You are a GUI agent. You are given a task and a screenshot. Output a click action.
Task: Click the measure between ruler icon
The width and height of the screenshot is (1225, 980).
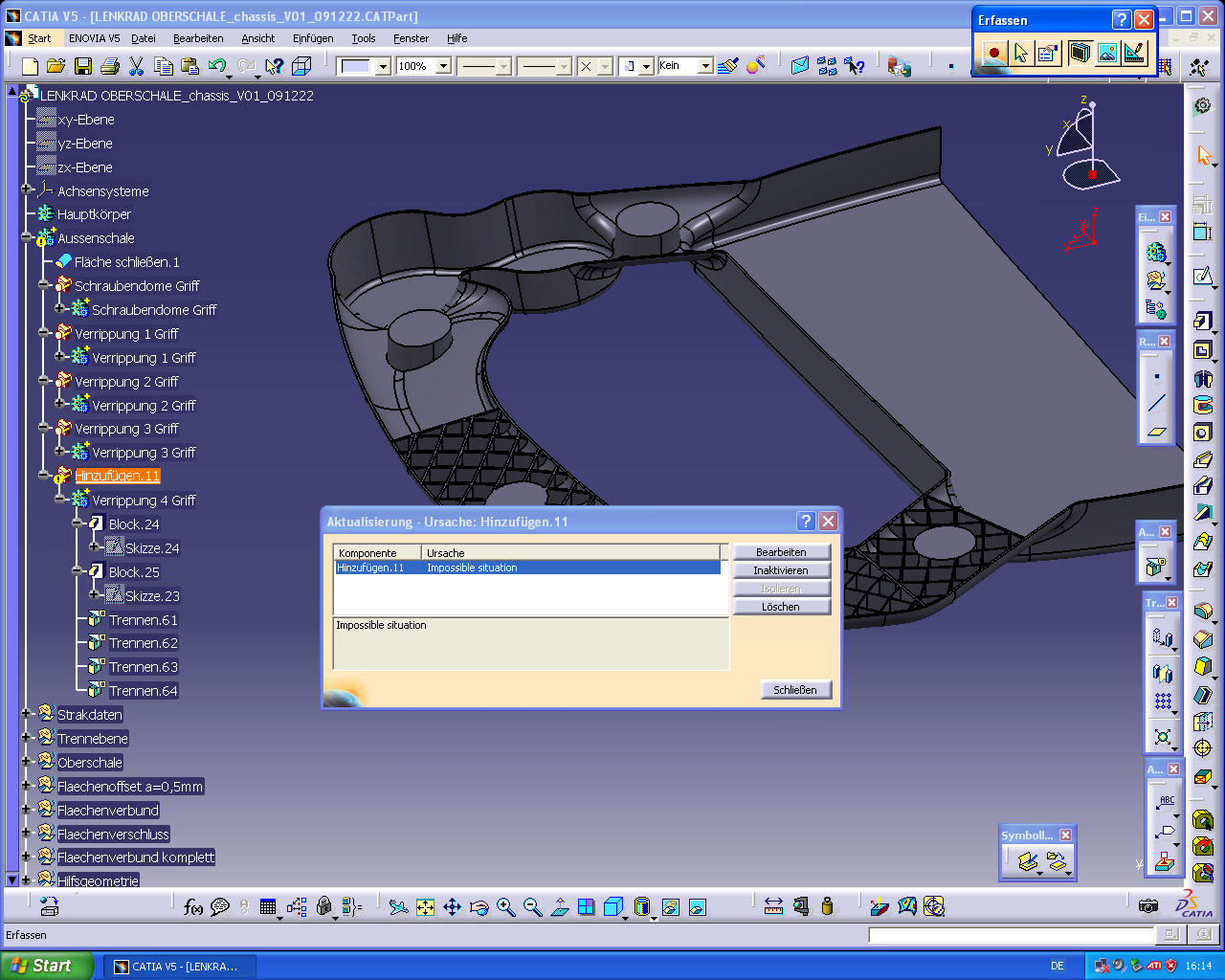coord(774,906)
